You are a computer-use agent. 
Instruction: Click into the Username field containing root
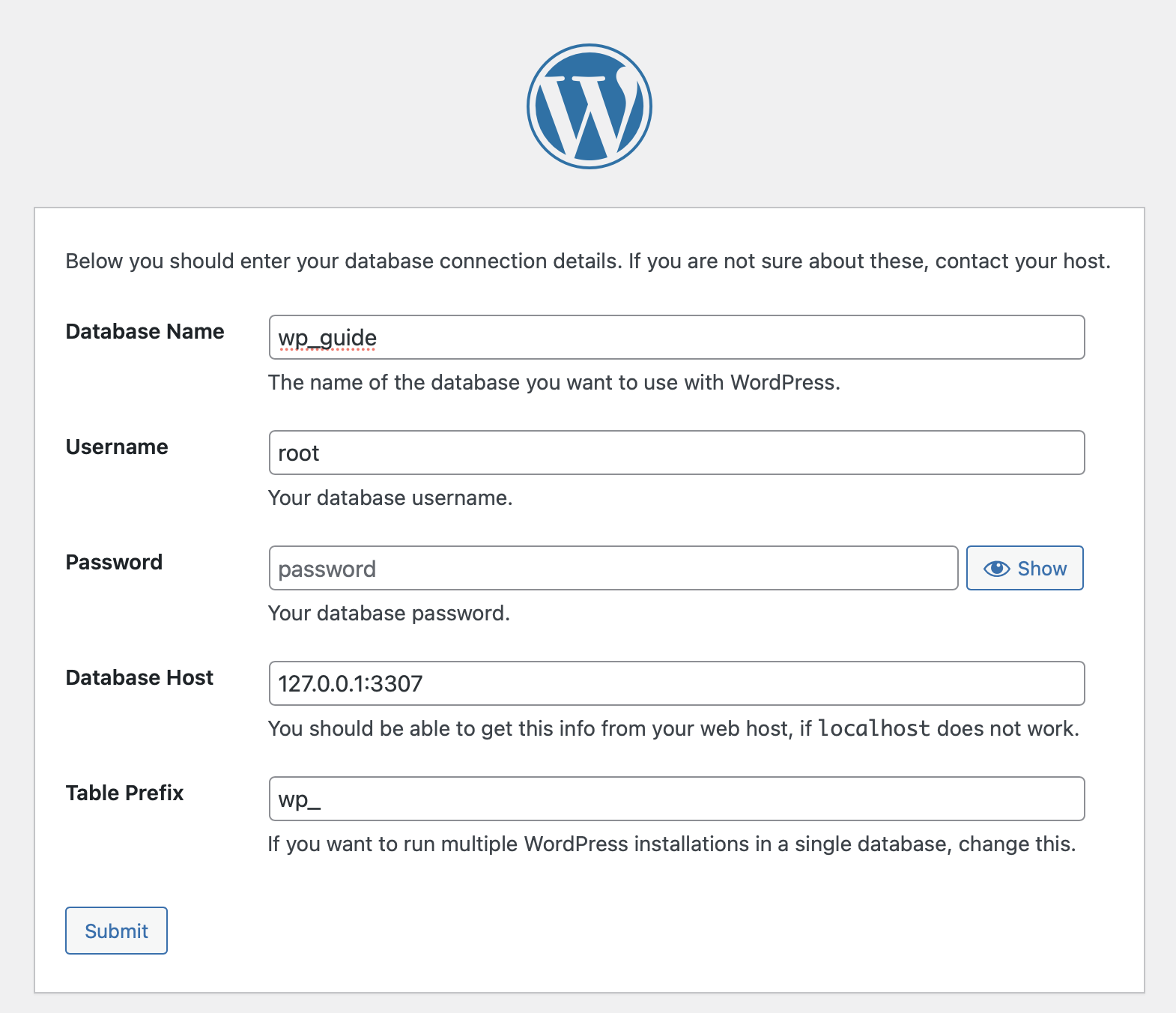coord(676,453)
